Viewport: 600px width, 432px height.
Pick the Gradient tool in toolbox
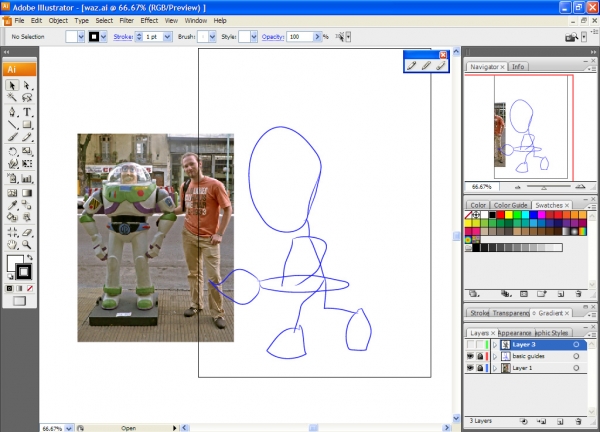click(x=26, y=193)
